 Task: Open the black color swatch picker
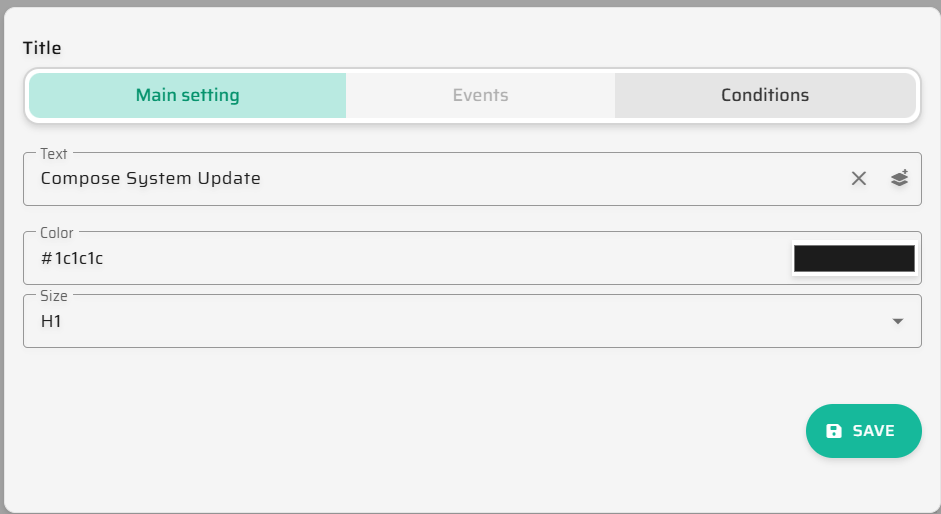click(x=853, y=259)
